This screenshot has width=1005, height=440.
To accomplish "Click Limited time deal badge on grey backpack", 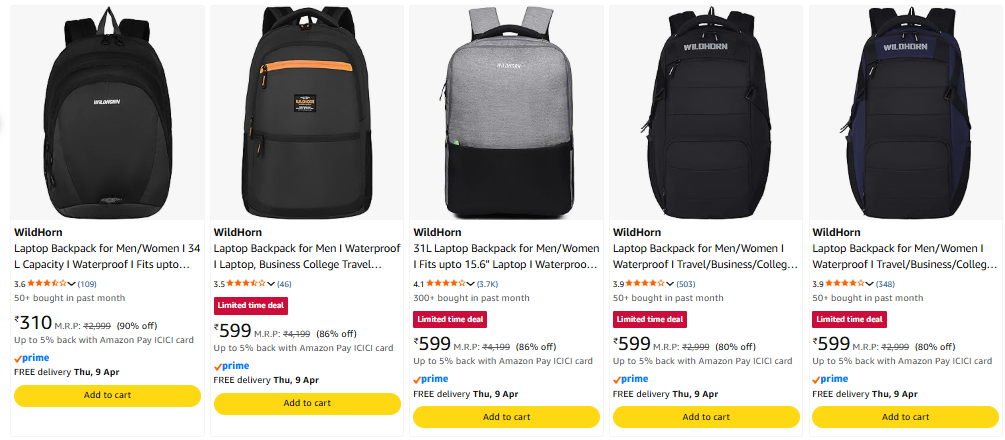I will tap(449, 319).
